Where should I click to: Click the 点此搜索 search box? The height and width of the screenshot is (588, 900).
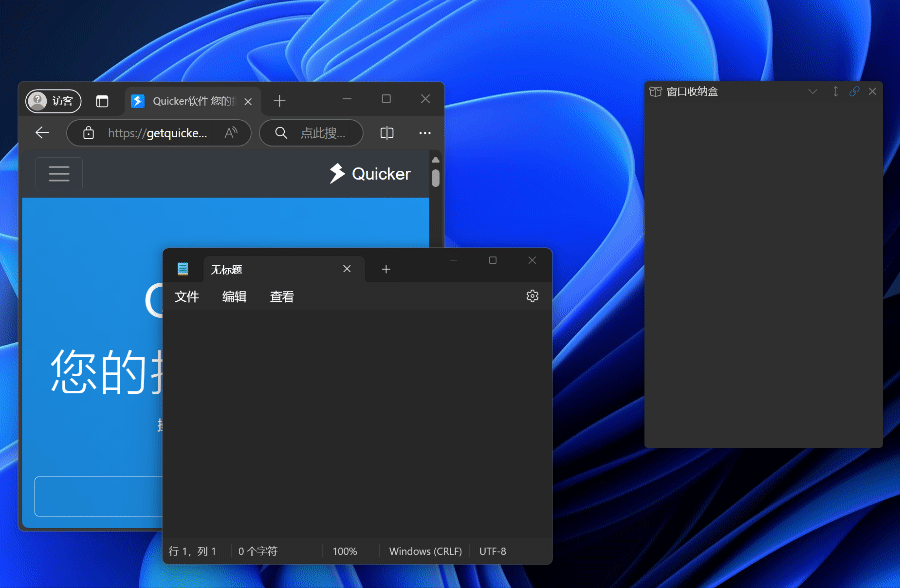click(312, 133)
